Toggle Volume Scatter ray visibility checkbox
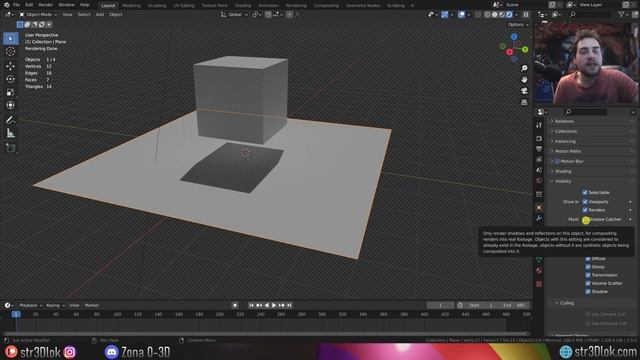 (588, 283)
